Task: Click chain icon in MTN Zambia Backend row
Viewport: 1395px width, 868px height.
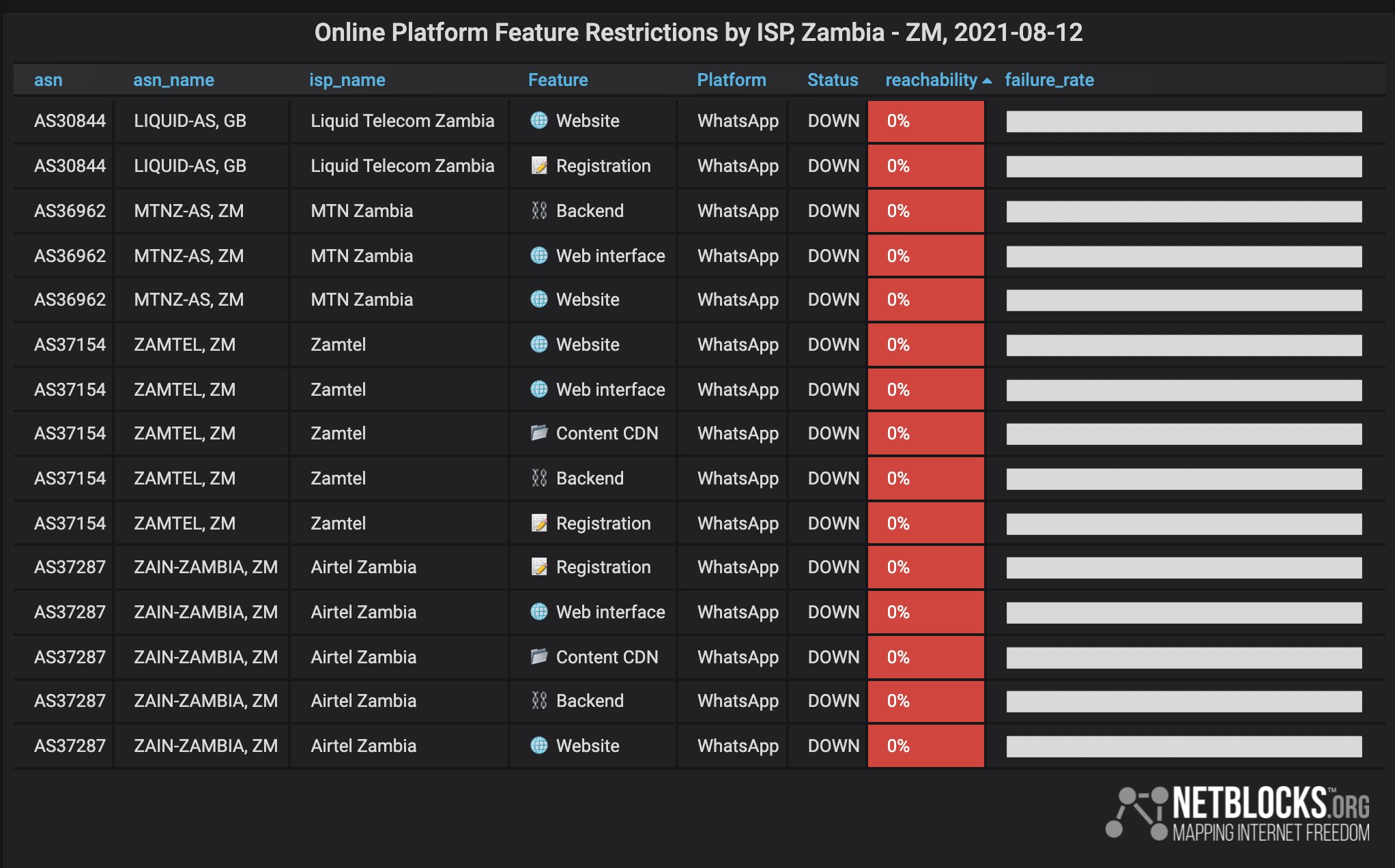Action: (x=539, y=211)
